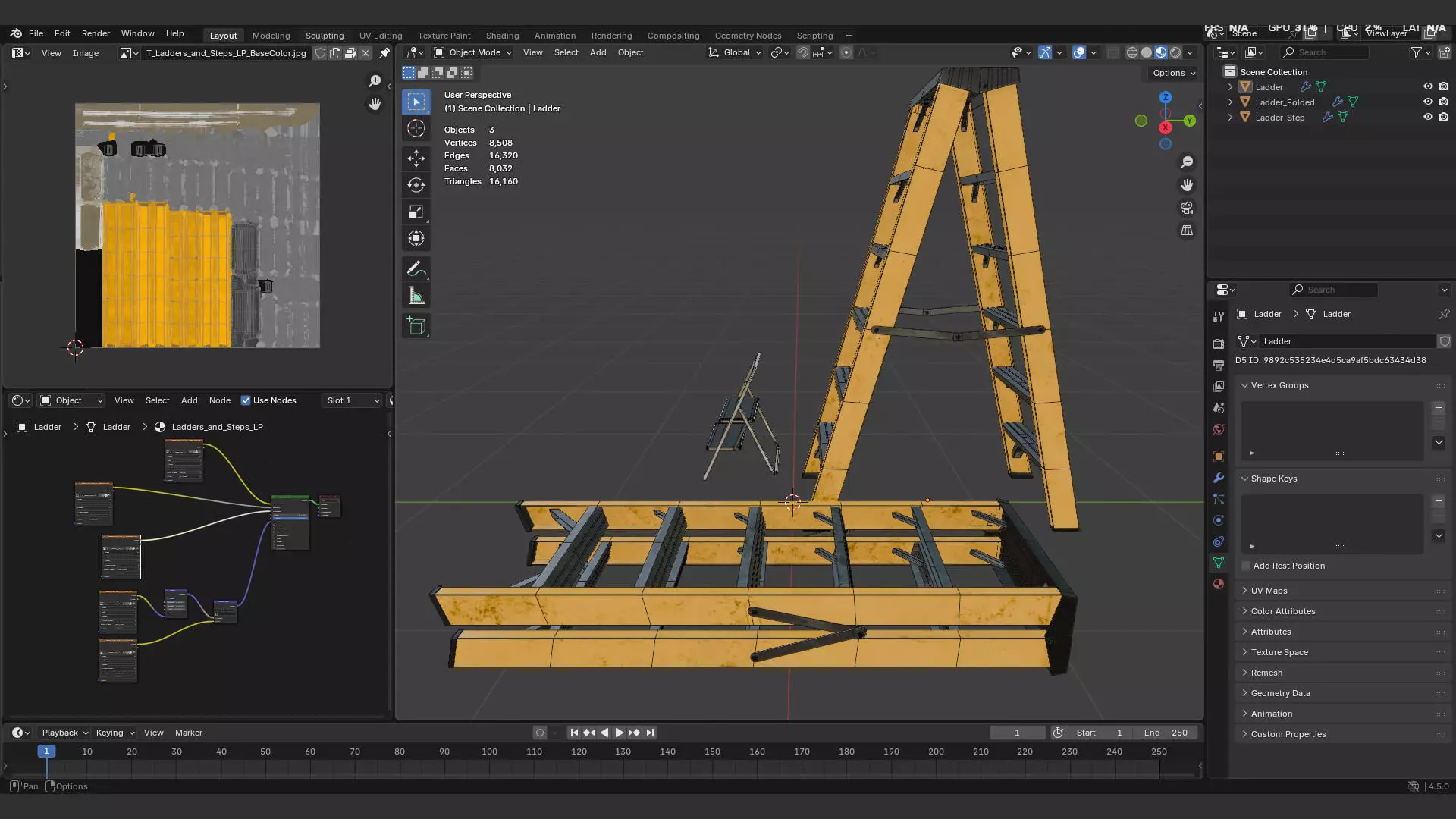
Task: Toggle camera view in viewport
Action: (1187, 208)
